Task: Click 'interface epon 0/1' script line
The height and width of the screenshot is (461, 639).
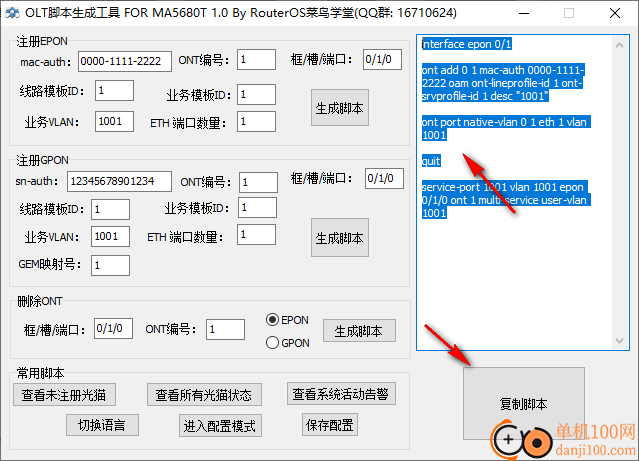Action: tap(467, 44)
